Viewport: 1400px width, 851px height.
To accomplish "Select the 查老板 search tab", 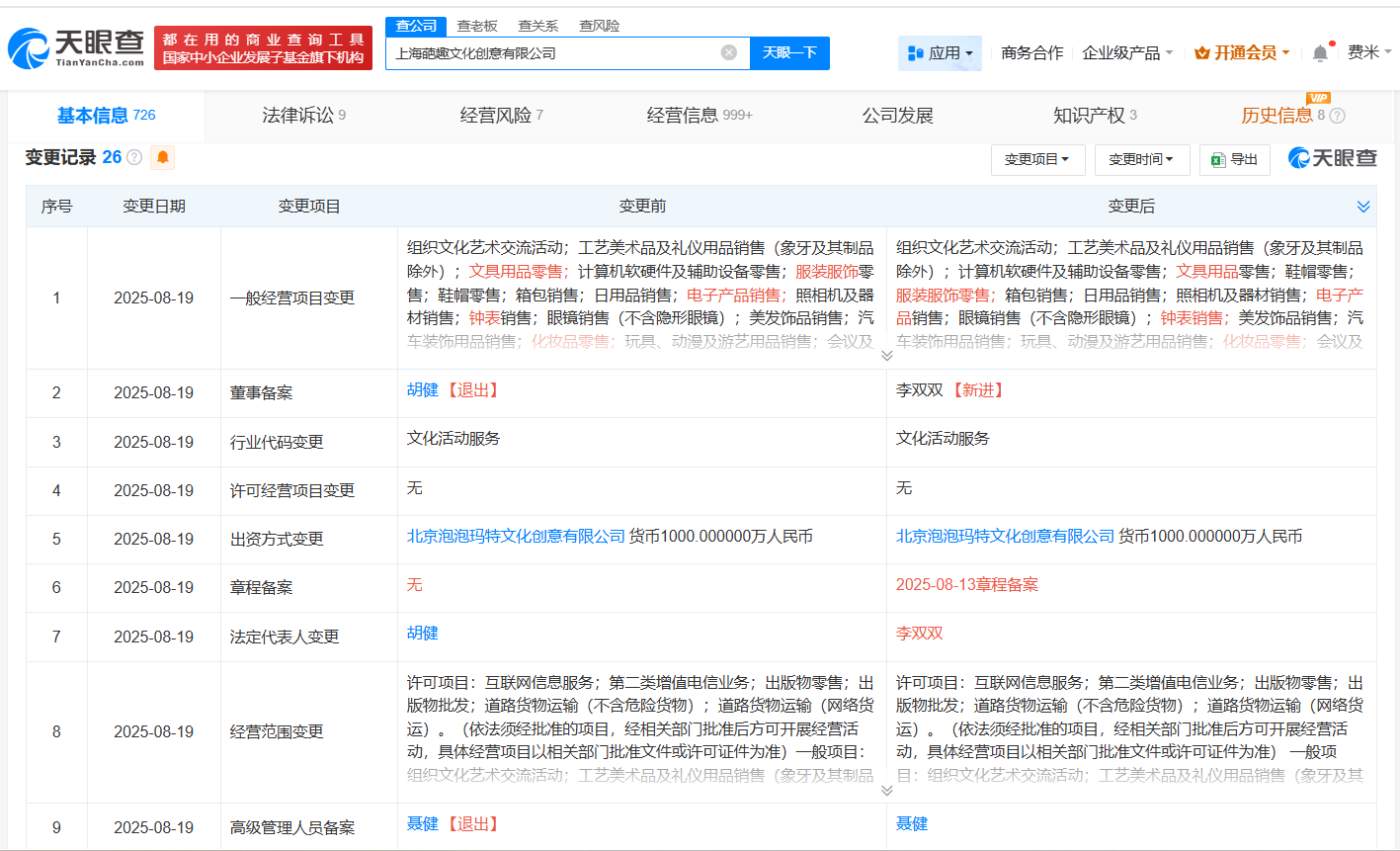I will (x=477, y=26).
